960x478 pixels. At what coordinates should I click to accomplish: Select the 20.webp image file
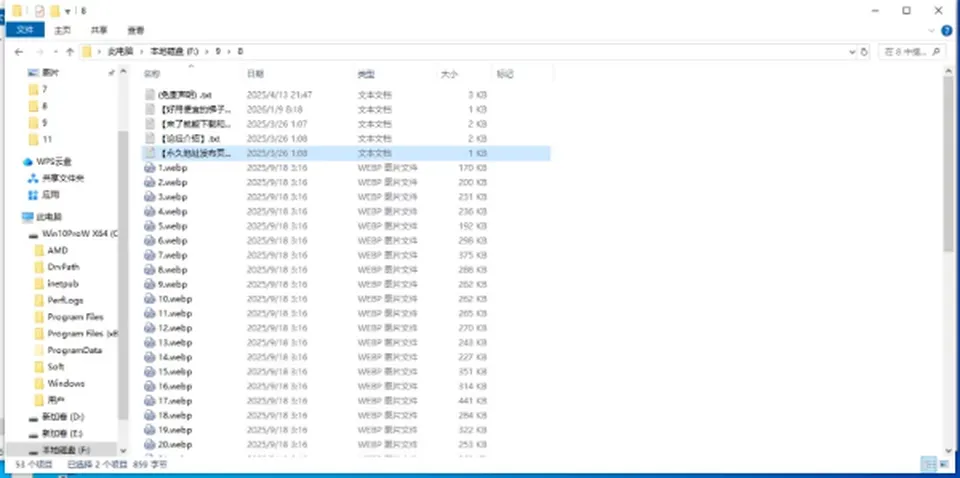[174, 444]
